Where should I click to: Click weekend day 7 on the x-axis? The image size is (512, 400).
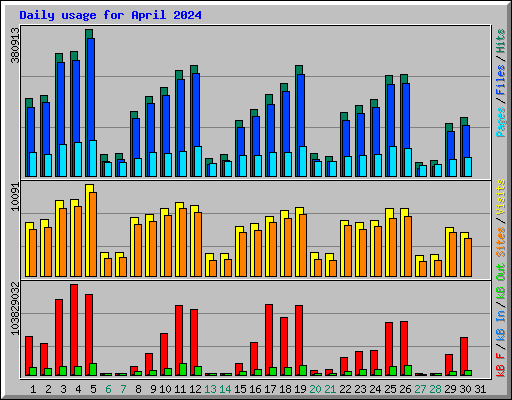point(123,389)
